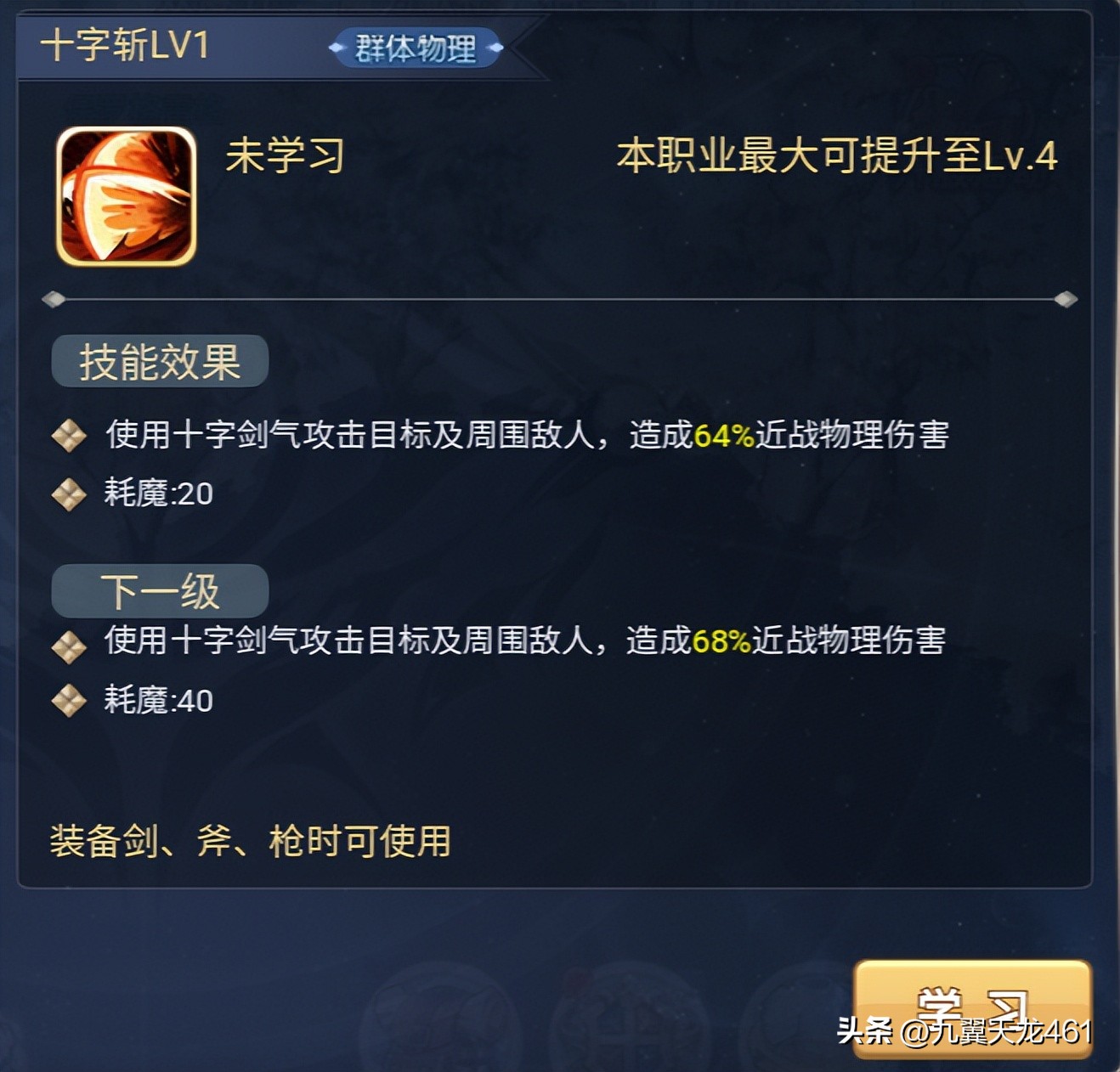Open the 下一级 section label
Viewport: 1120px width, 1072px height.
[160, 590]
